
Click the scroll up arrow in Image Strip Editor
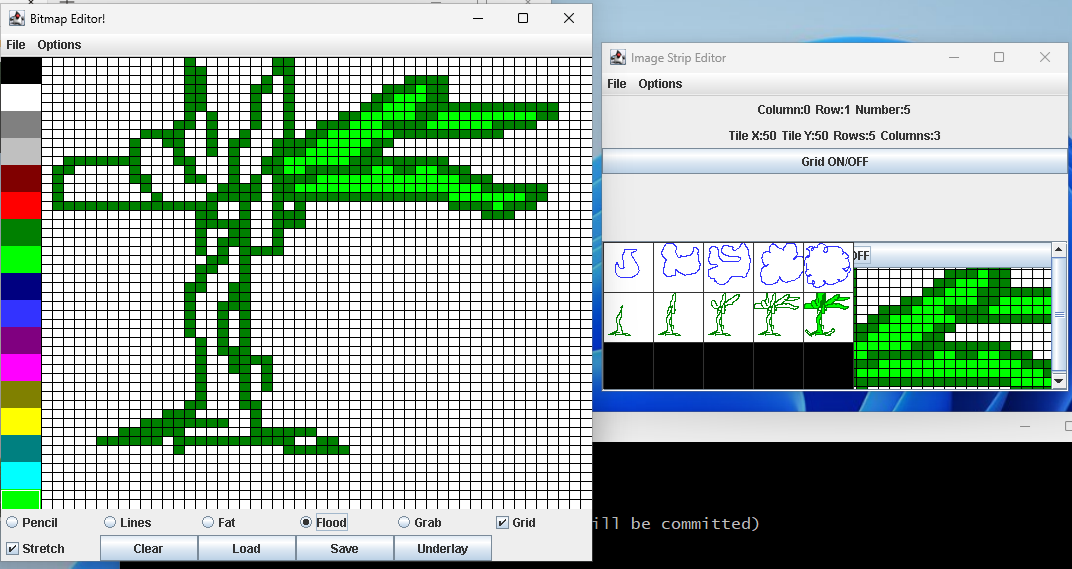click(1059, 249)
